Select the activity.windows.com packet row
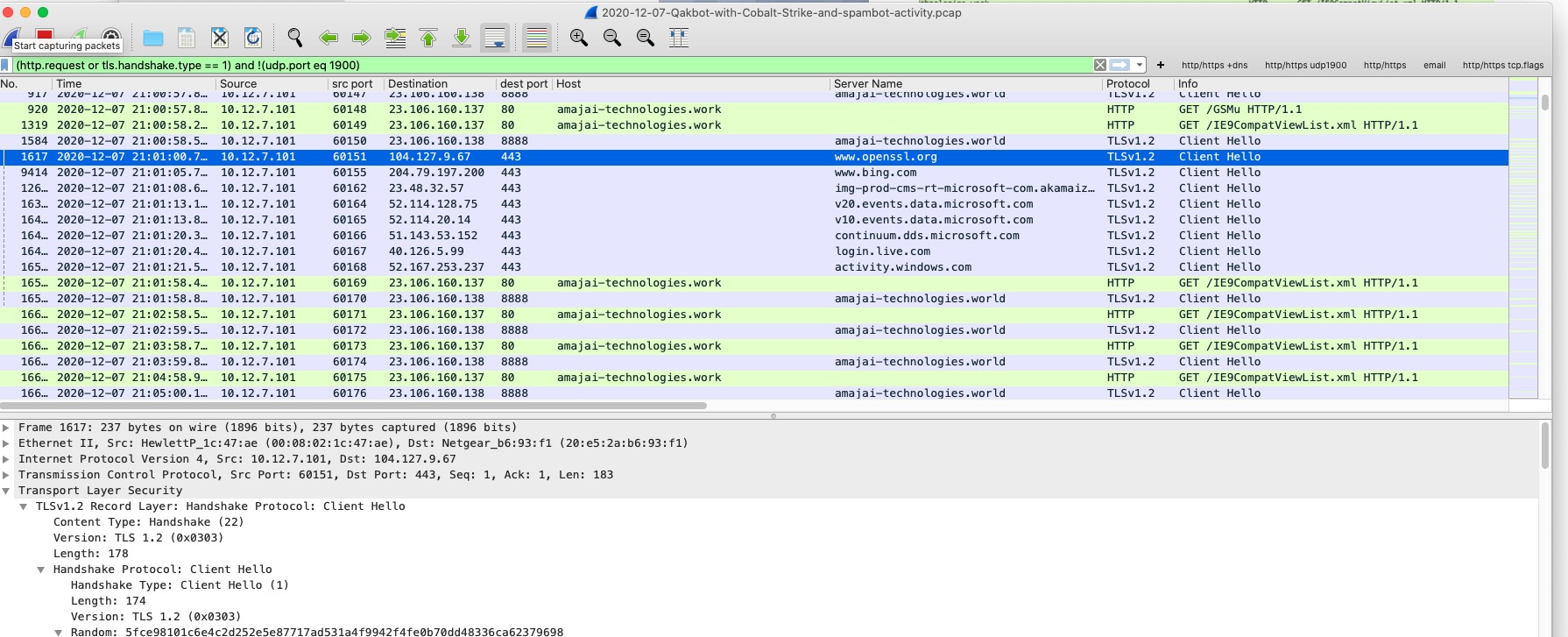The image size is (1568, 637). tap(753, 267)
